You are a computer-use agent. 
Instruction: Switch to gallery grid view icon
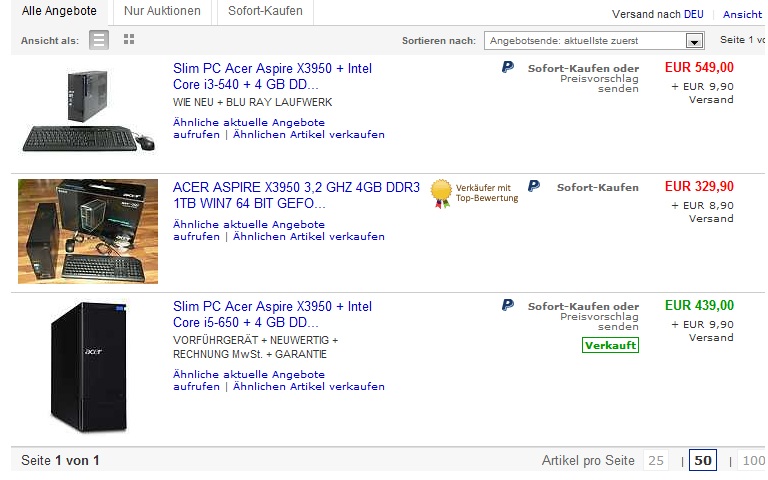click(x=129, y=39)
